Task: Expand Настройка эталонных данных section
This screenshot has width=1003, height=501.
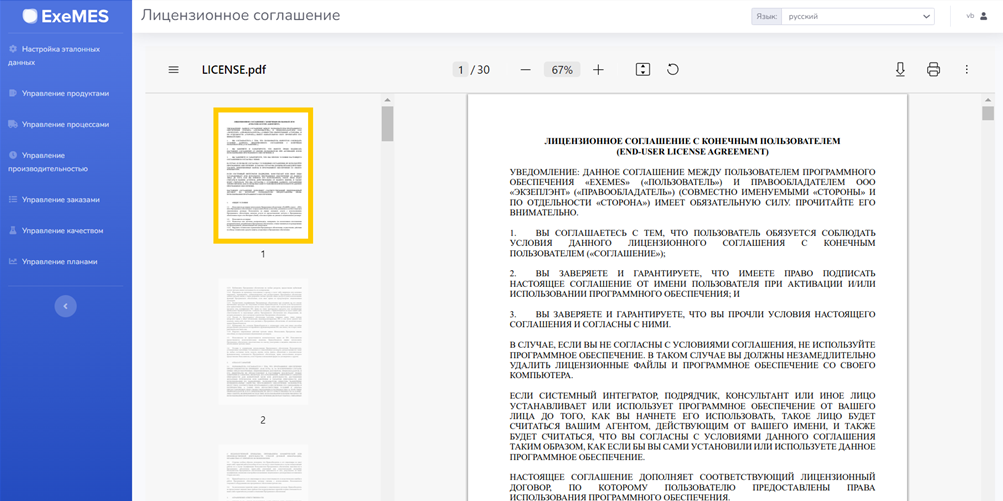Action: click(x=60, y=55)
